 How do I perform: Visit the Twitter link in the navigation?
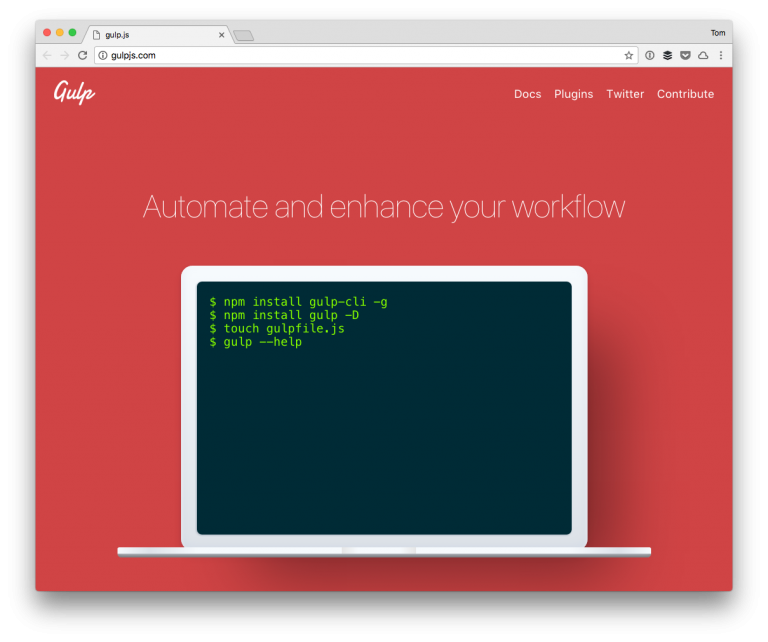[x=625, y=94]
